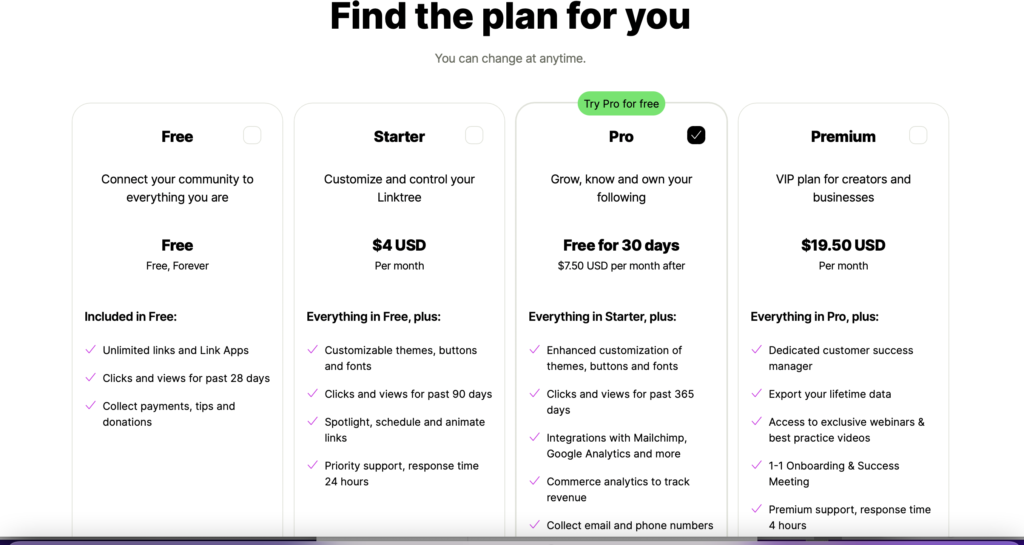Click checkmark icon beside "Customizable themes, buttons and fonts"

(x=312, y=350)
